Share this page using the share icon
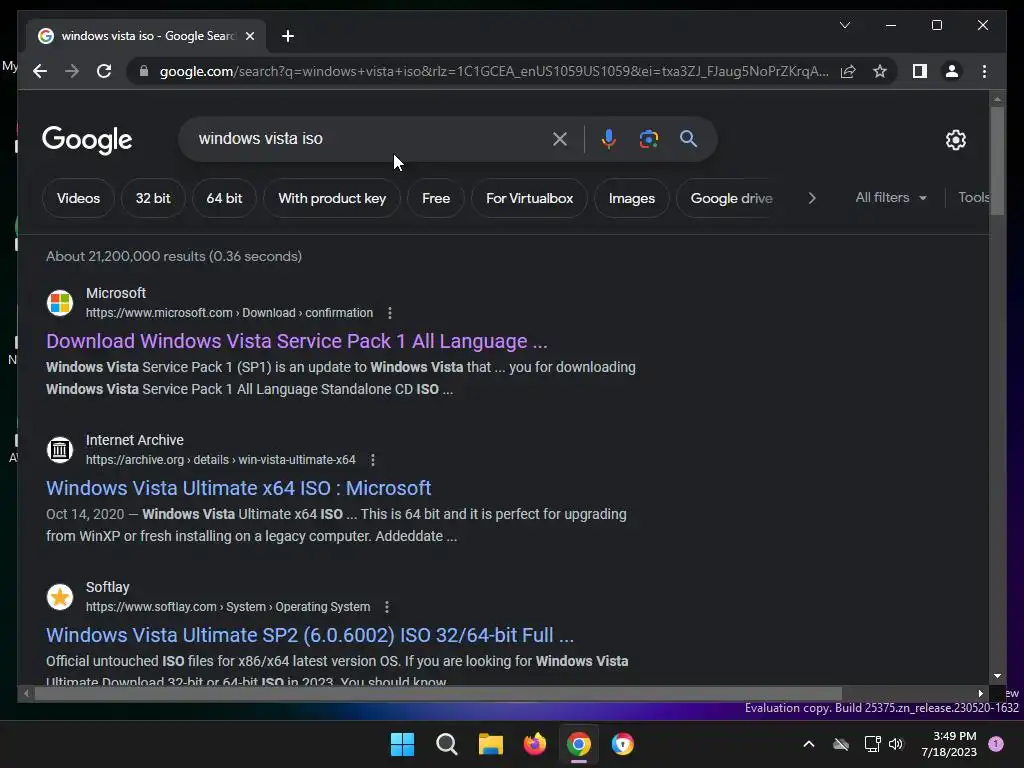This screenshot has height=768, width=1024. point(848,71)
